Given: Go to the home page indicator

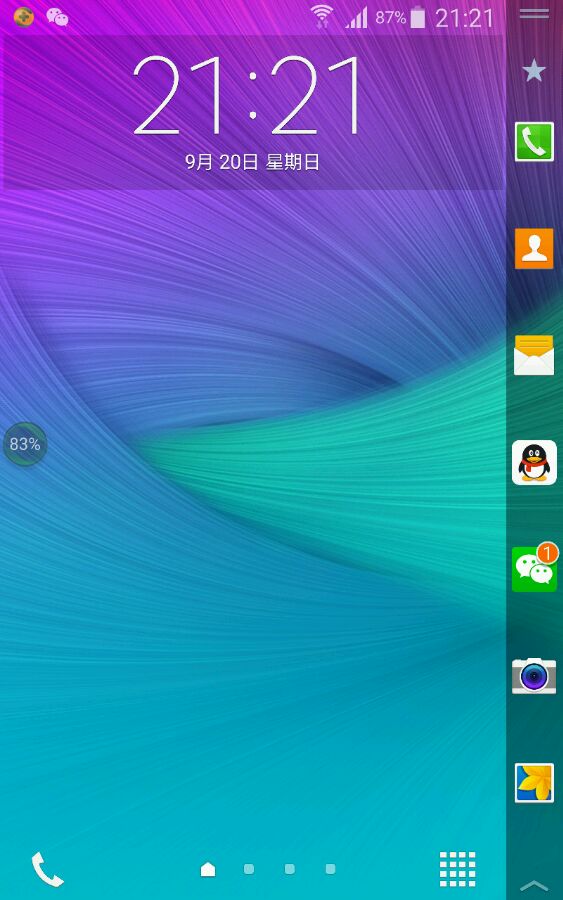Looking at the screenshot, I should pos(208,869).
